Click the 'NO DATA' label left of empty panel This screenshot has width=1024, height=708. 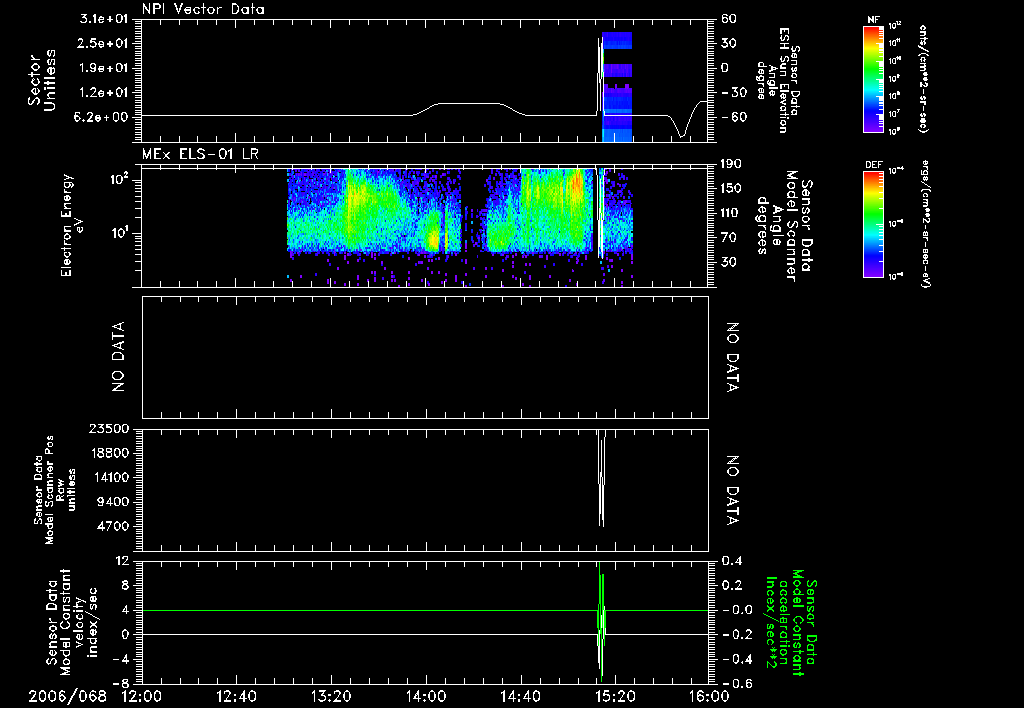[x=118, y=357]
